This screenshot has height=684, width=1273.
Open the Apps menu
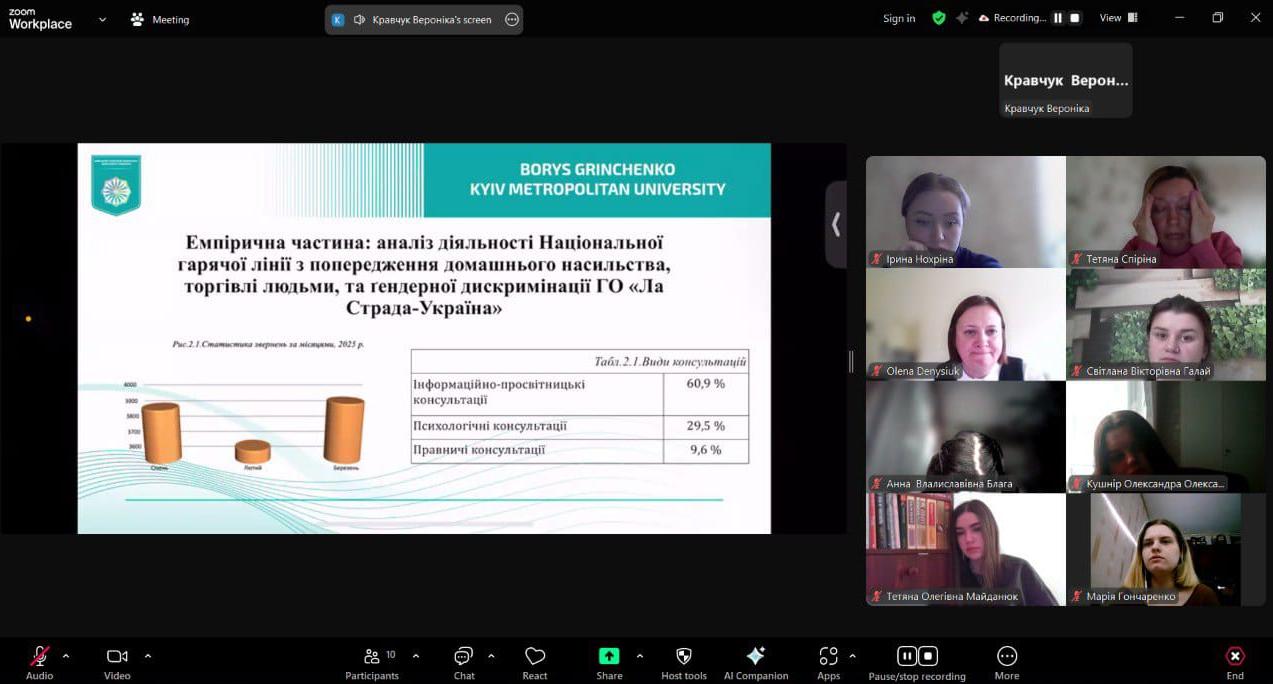pos(828,657)
